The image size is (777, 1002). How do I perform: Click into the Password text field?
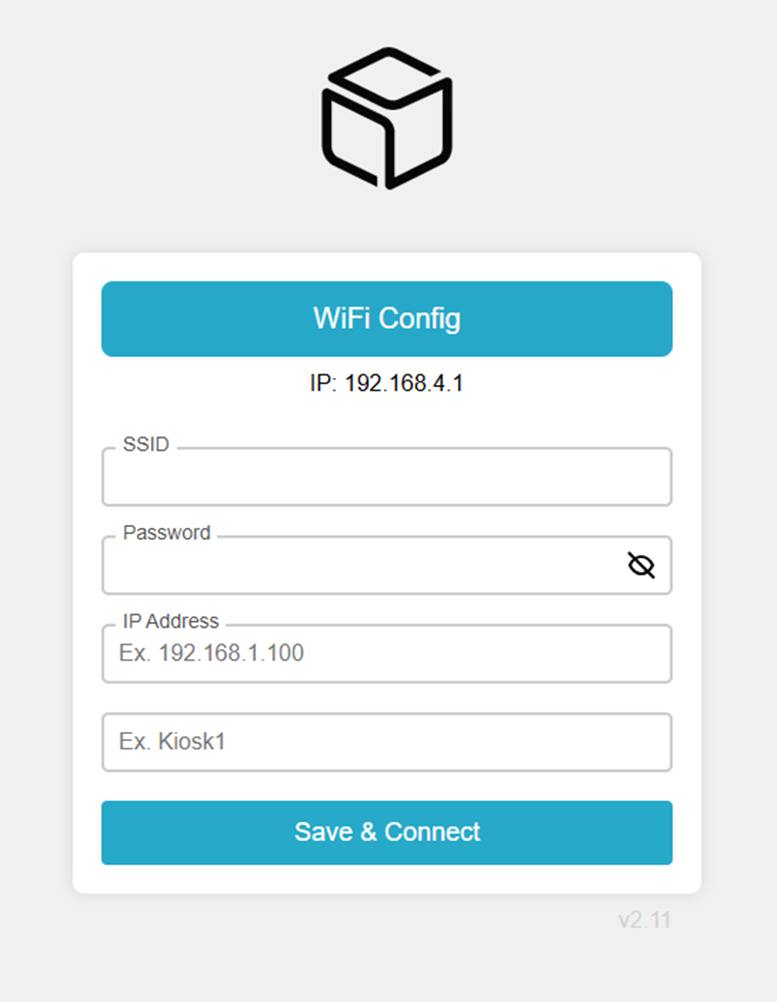pos(360,567)
